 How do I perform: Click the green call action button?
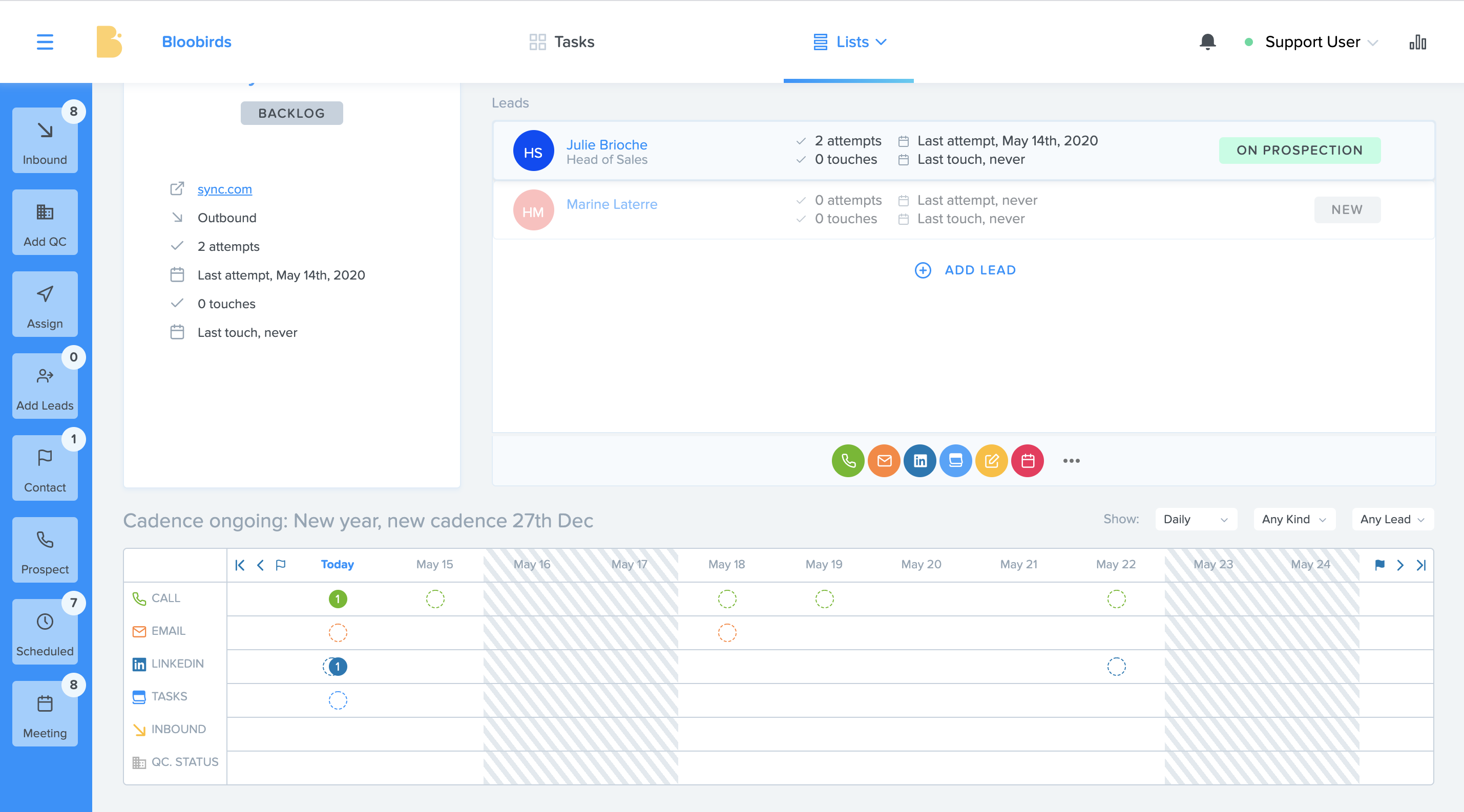(x=848, y=460)
